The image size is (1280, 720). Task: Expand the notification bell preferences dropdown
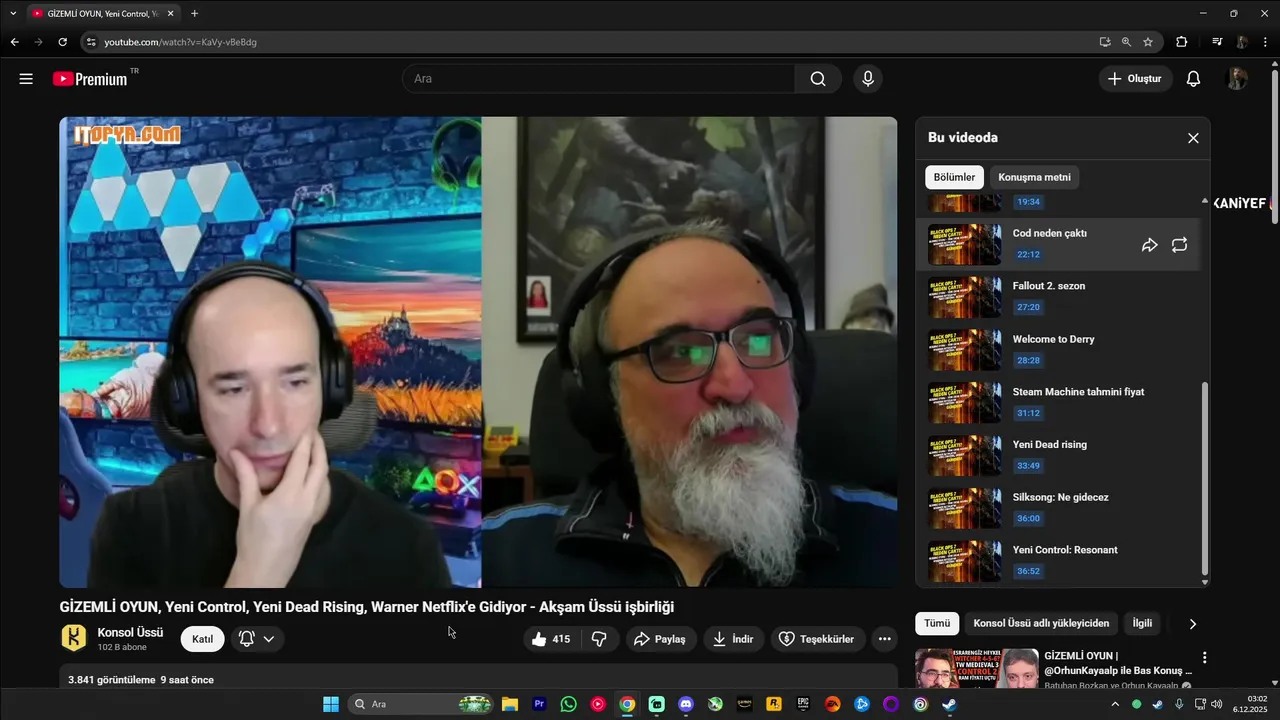(x=258, y=639)
